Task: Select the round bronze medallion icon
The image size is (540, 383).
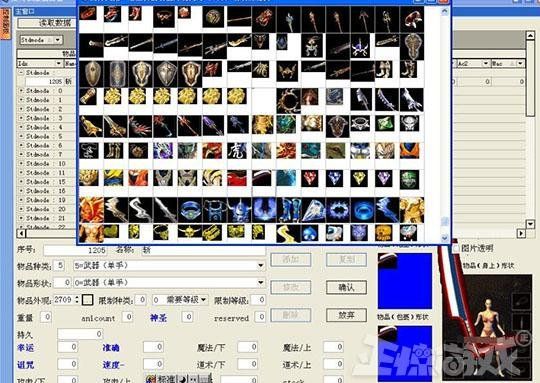Action: point(213,16)
